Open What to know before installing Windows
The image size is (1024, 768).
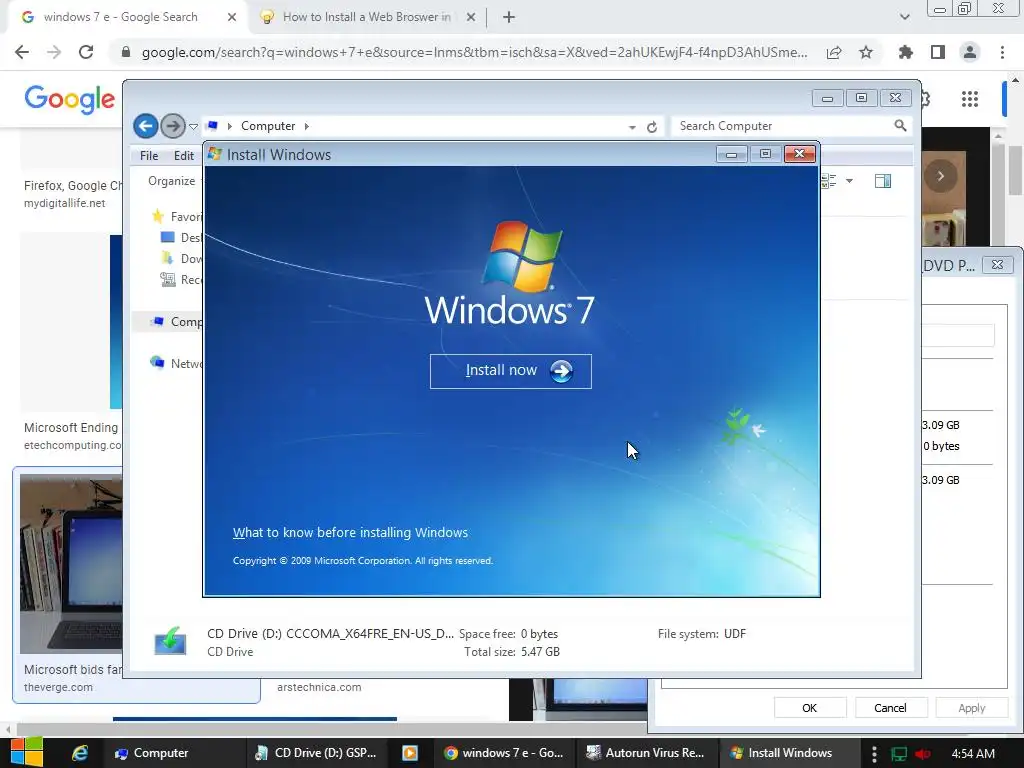(x=350, y=532)
